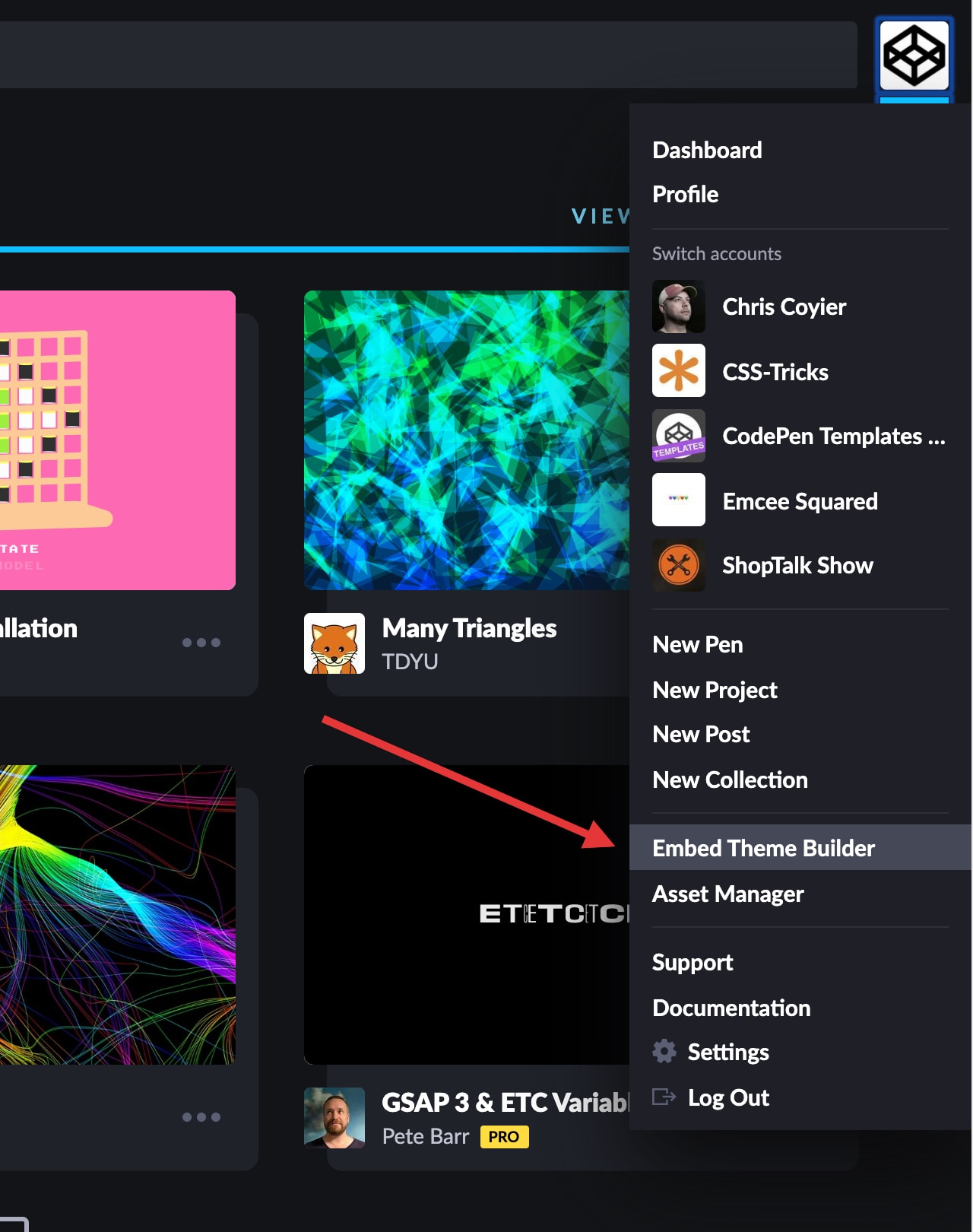This screenshot has width=973, height=1232.
Task: Create a New Pen
Action: (697, 644)
